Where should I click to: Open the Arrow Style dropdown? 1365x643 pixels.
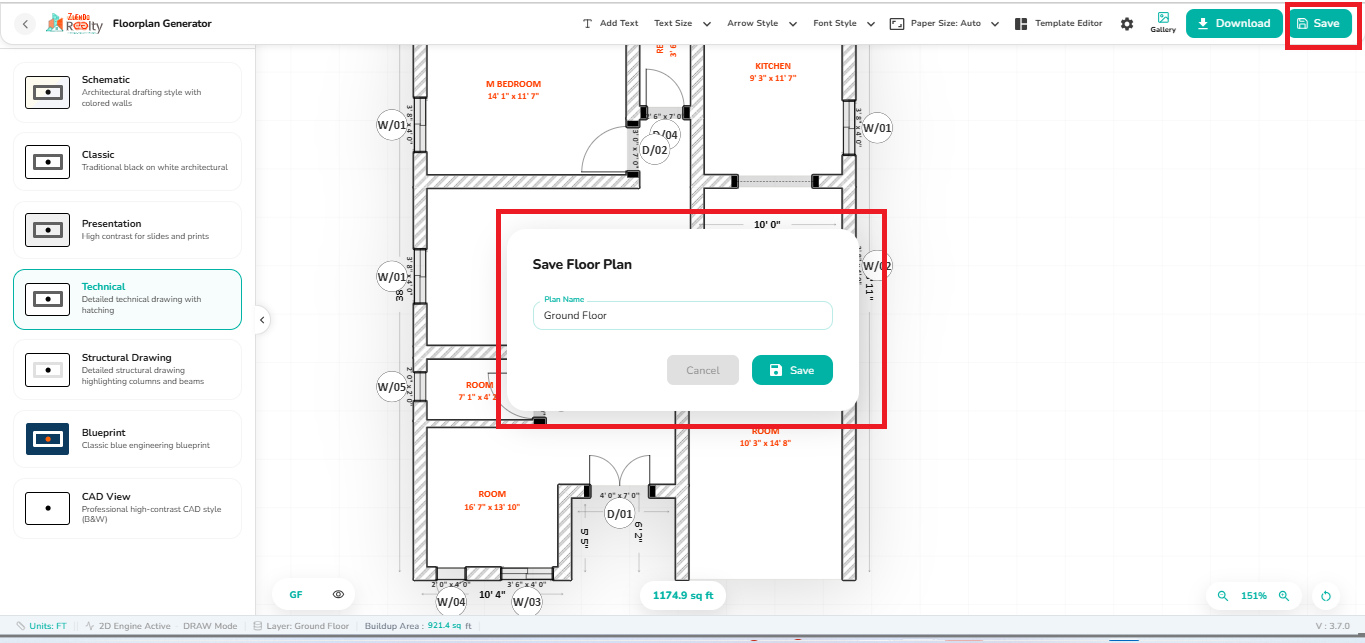pos(762,23)
